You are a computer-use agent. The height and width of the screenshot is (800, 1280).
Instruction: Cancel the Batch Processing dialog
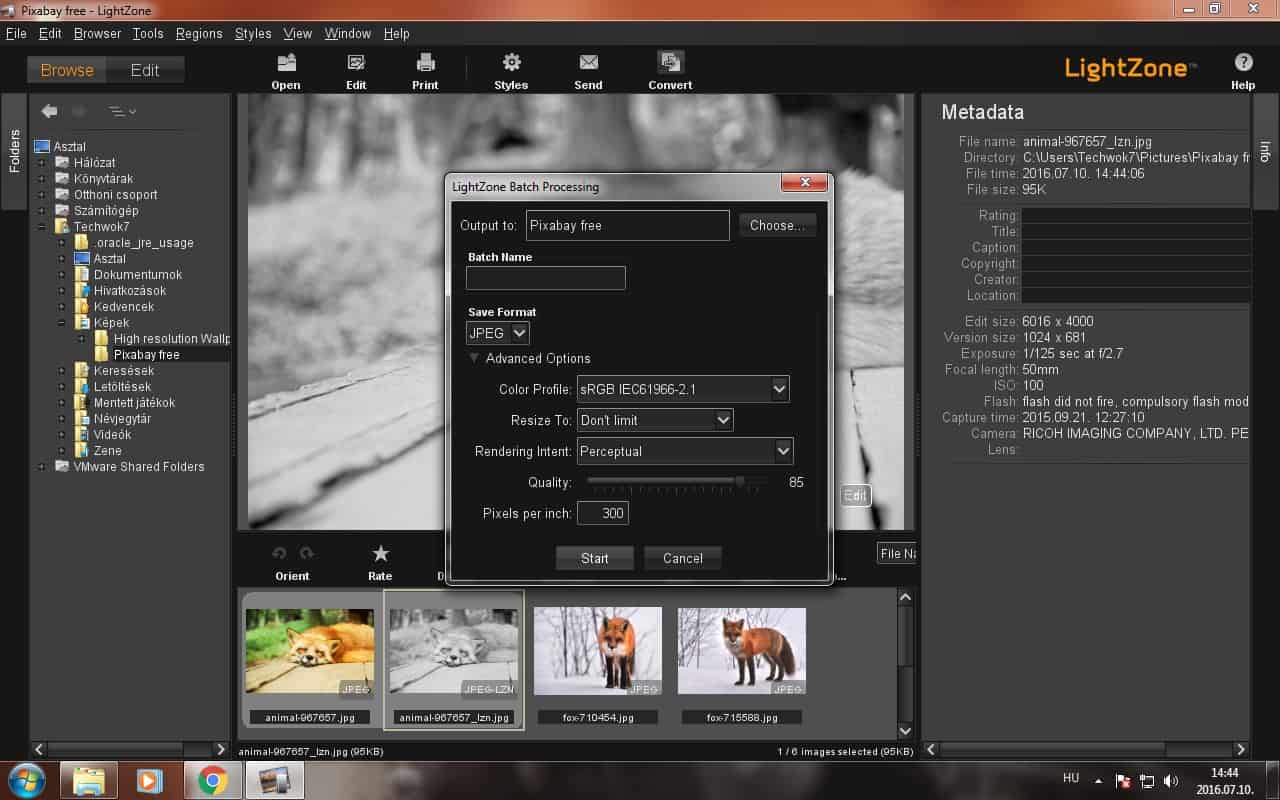683,558
